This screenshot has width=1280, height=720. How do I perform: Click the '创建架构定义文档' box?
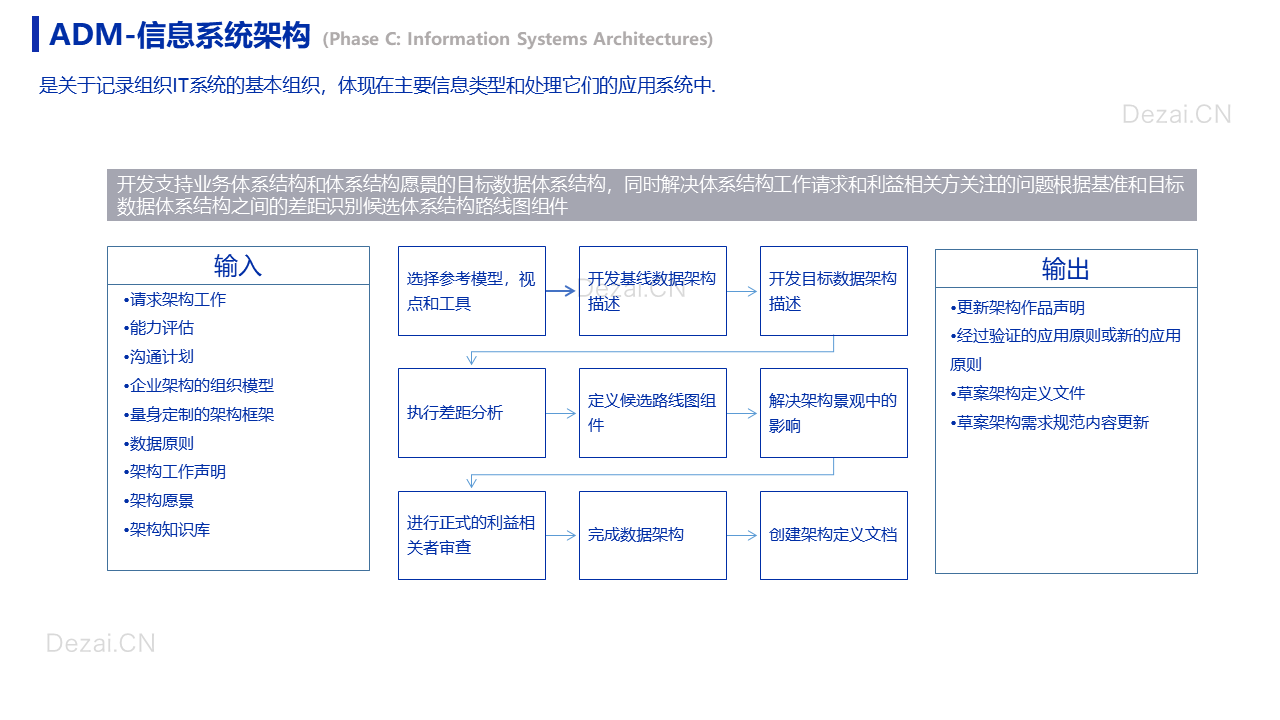coord(834,535)
